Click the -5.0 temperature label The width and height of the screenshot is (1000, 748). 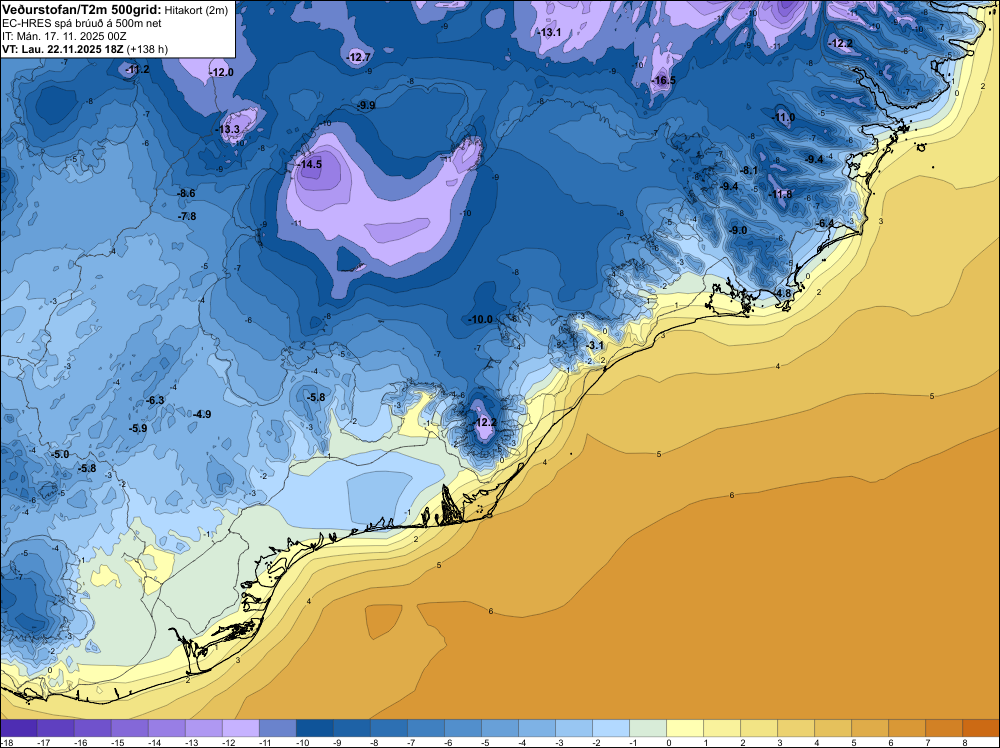(x=60, y=455)
